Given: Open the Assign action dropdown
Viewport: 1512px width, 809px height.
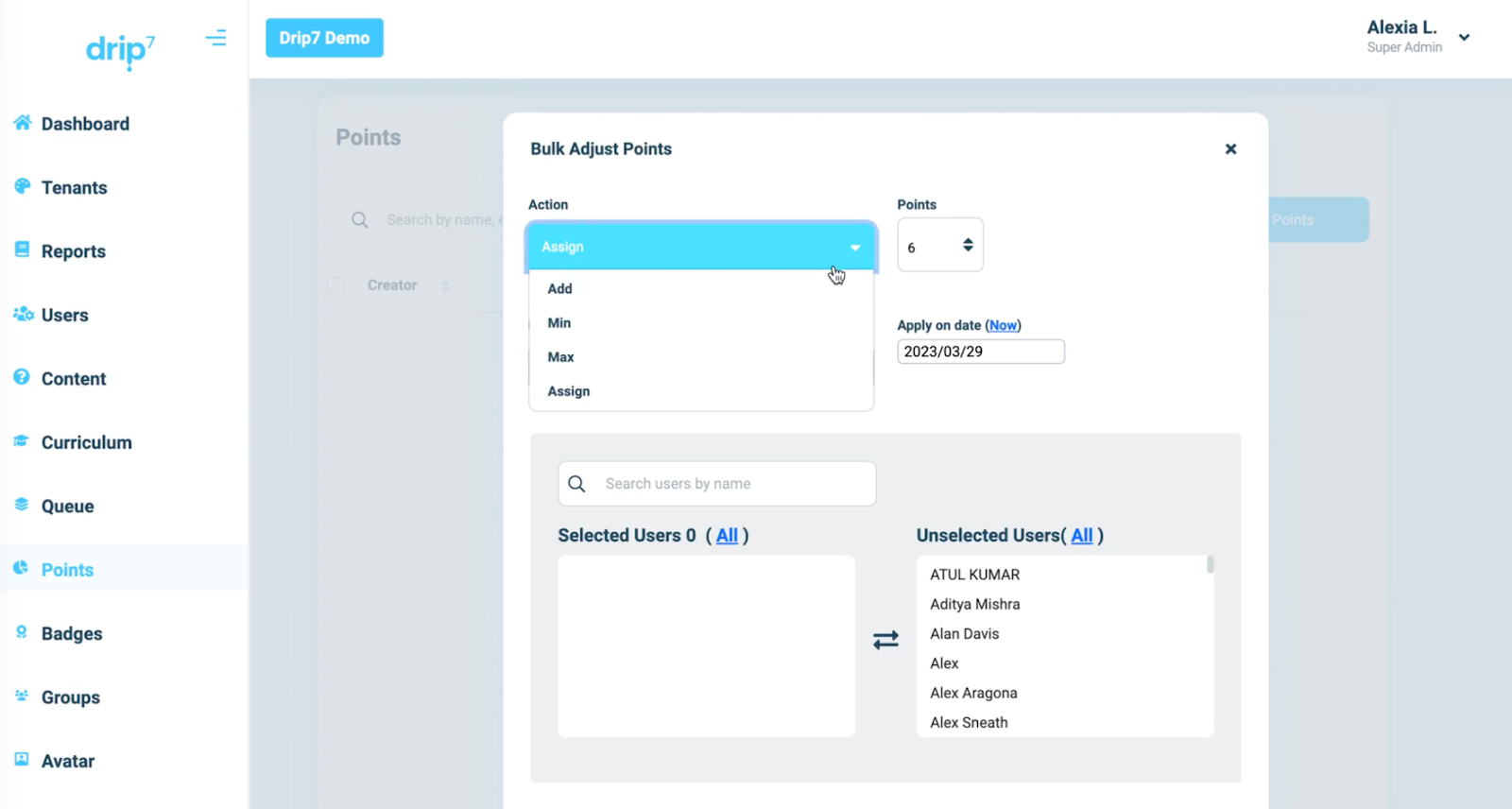Looking at the screenshot, I should pyautogui.click(x=701, y=247).
